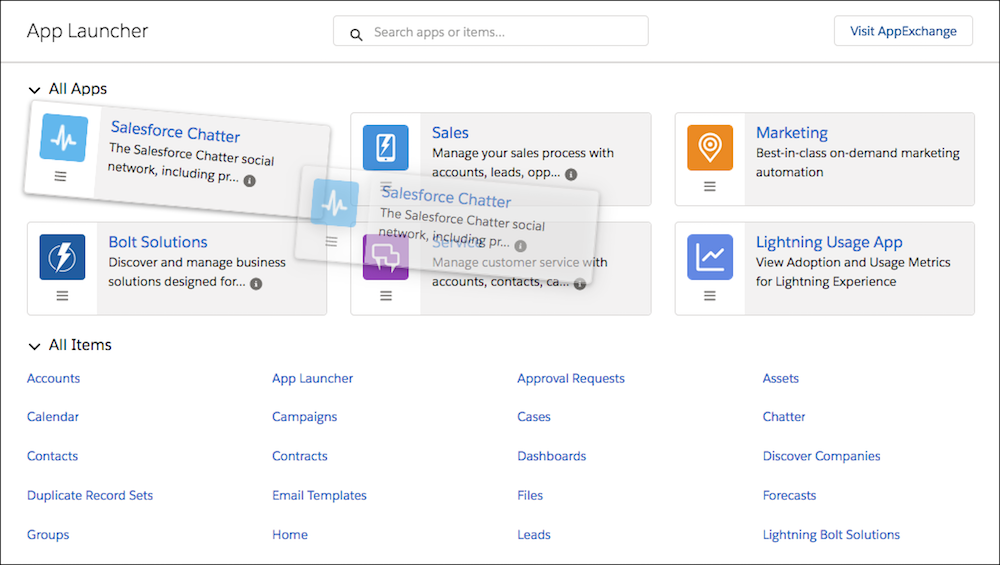
Task: Show info for Sales description
Action: (571, 174)
